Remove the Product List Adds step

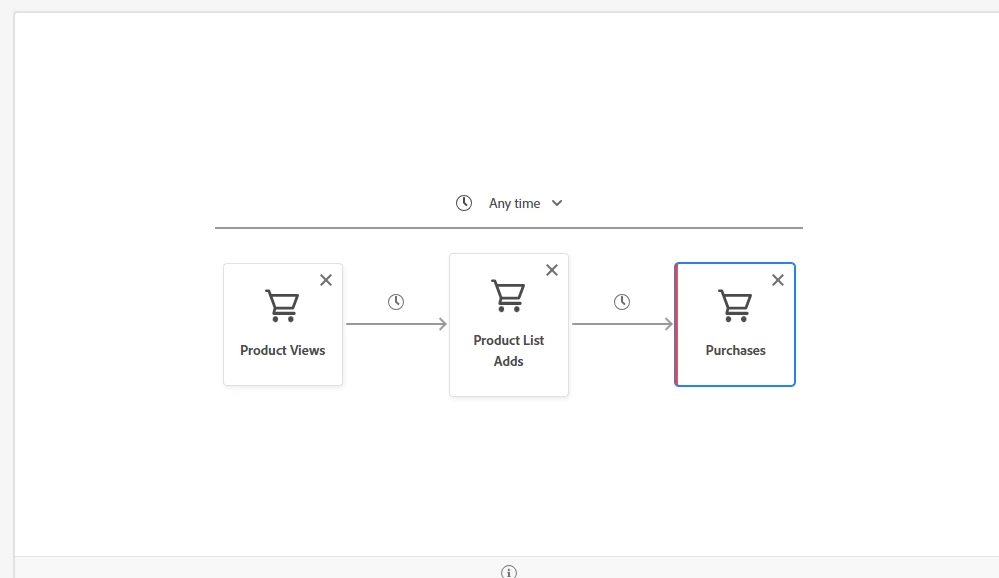[552, 270]
